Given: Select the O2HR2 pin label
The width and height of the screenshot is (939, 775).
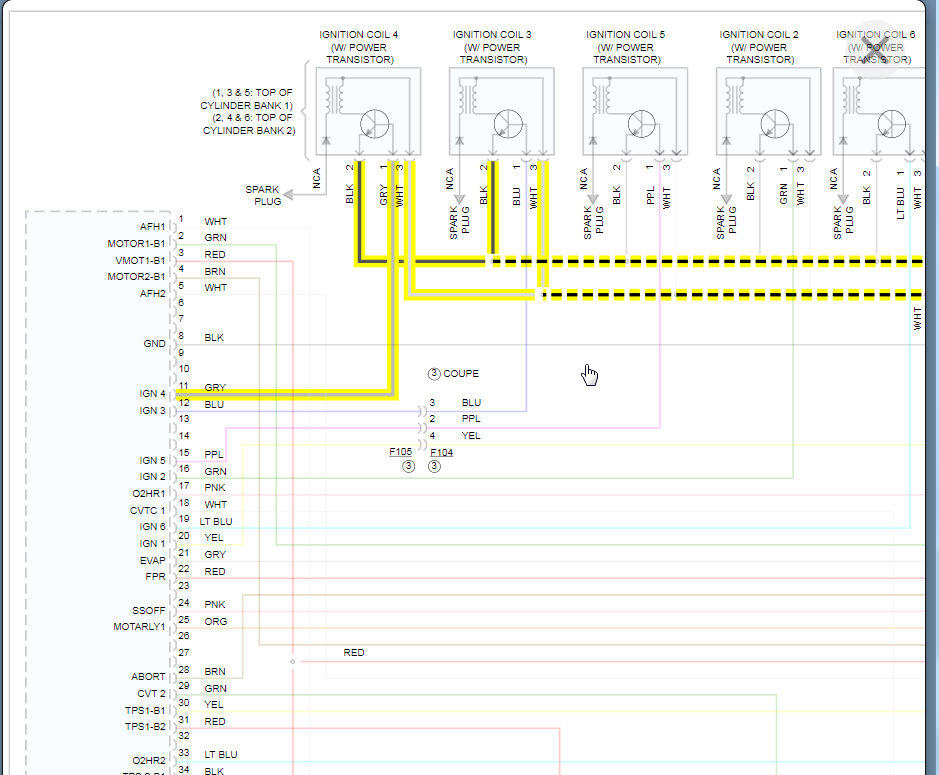Looking at the screenshot, I should (x=149, y=760).
